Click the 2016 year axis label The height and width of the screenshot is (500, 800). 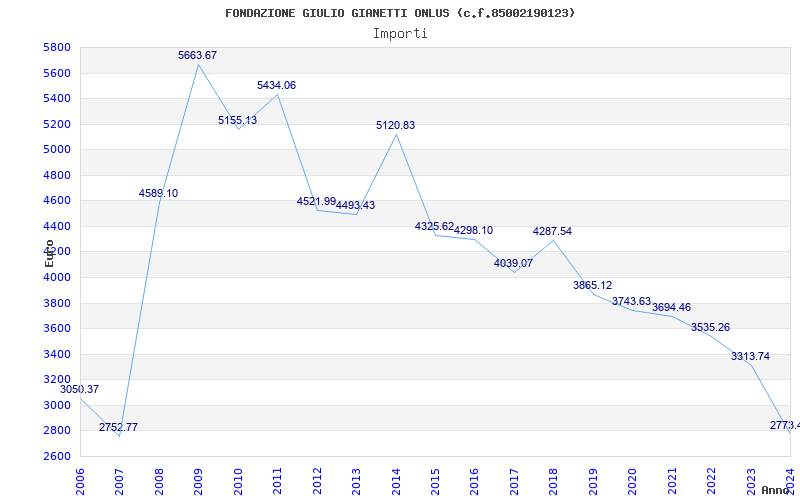(x=474, y=482)
